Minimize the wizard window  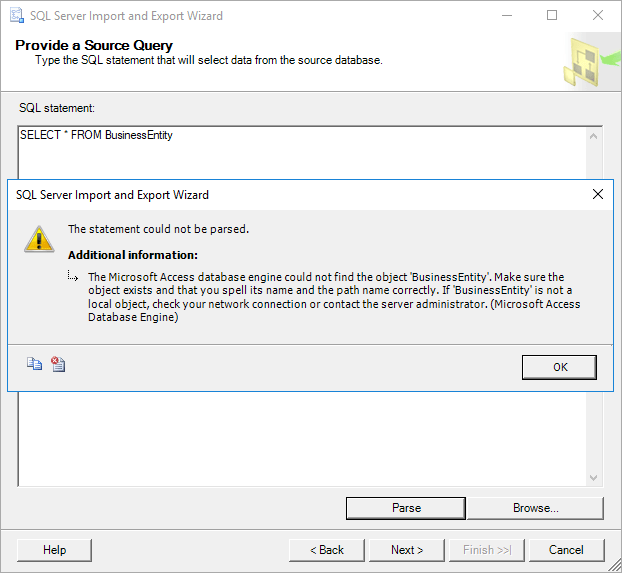(x=507, y=15)
